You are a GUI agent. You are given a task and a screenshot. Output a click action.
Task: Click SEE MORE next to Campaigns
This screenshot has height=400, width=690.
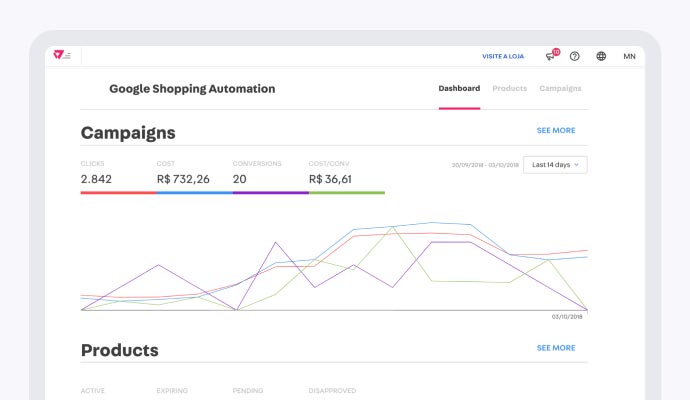[556, 130]
